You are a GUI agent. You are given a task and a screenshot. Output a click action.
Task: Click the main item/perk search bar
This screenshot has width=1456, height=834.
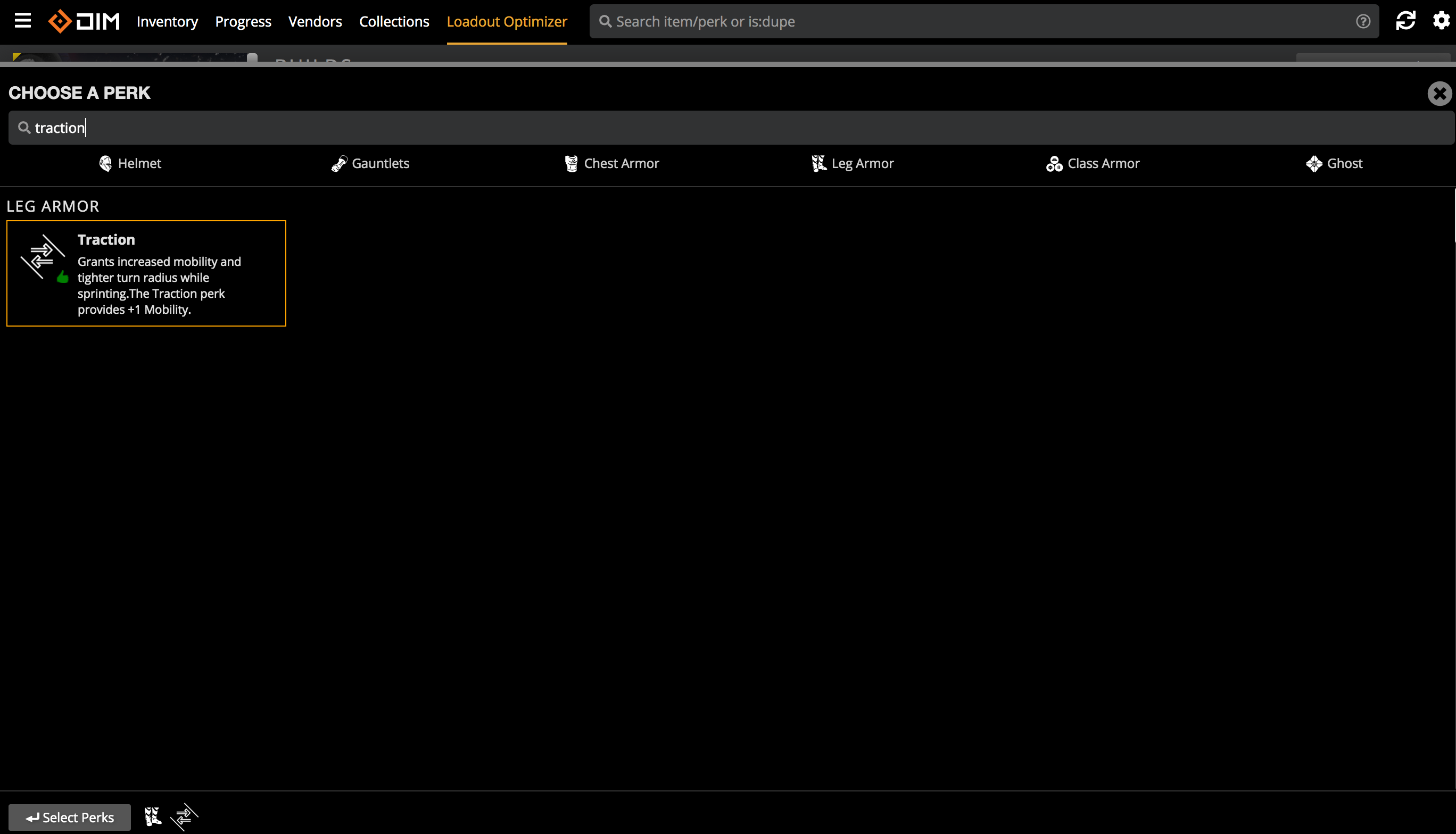click(x=917, y=21)
